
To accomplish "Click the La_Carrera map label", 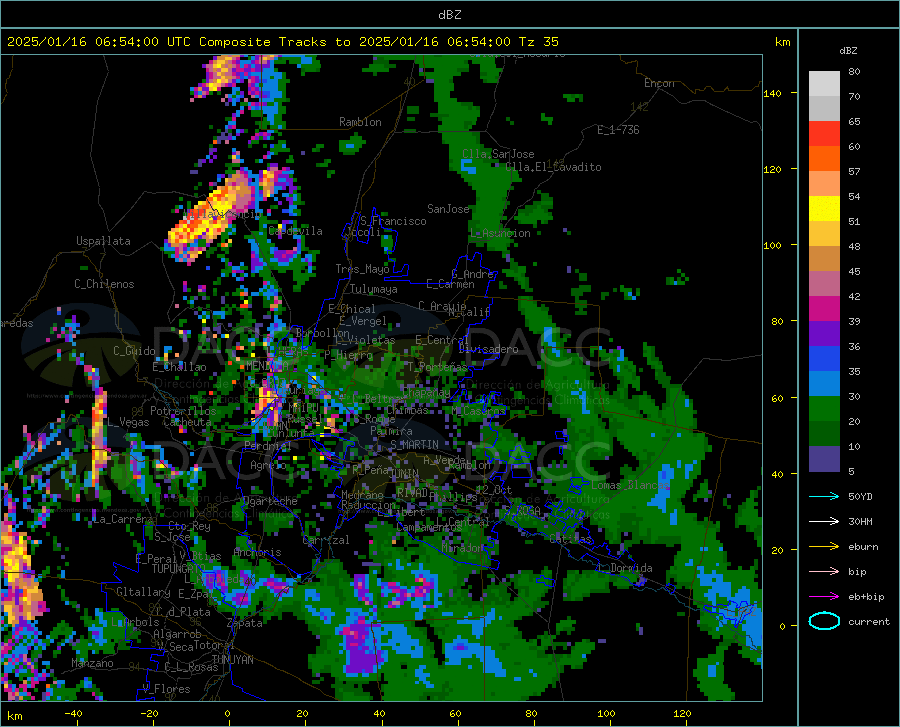I will point(123,519).
